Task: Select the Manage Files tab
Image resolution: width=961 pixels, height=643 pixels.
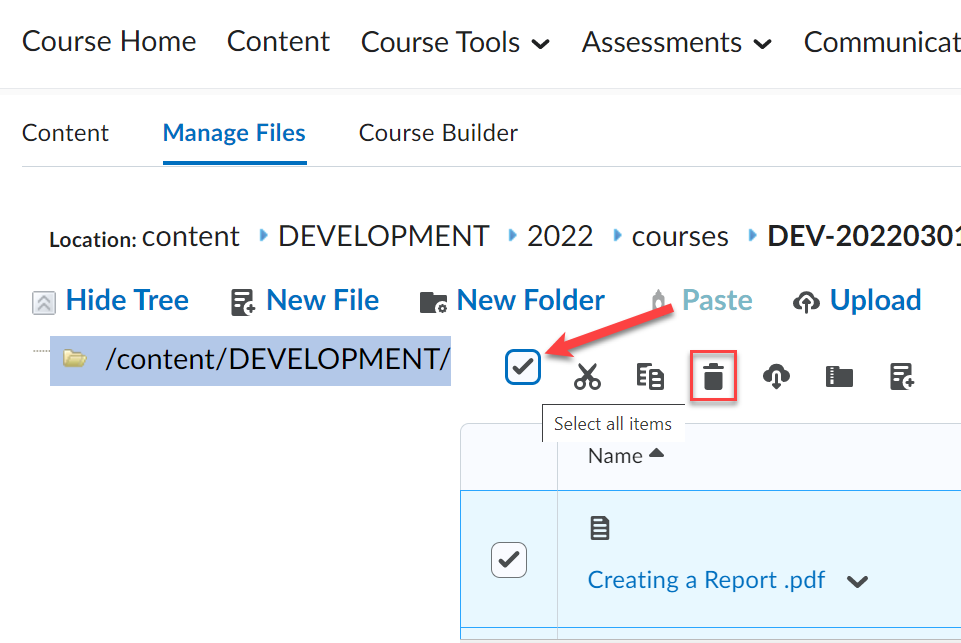Action: pyautogui.click(x=234, y=133)
